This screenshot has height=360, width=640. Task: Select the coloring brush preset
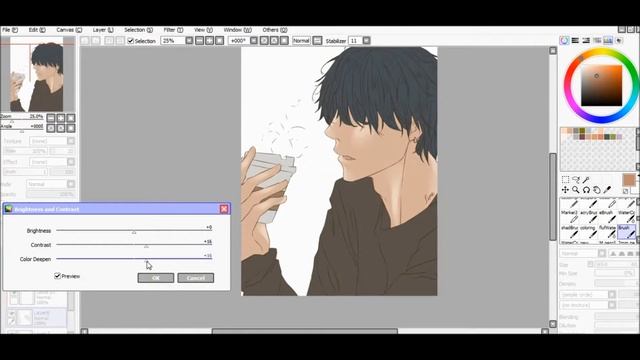pos(588,233)
